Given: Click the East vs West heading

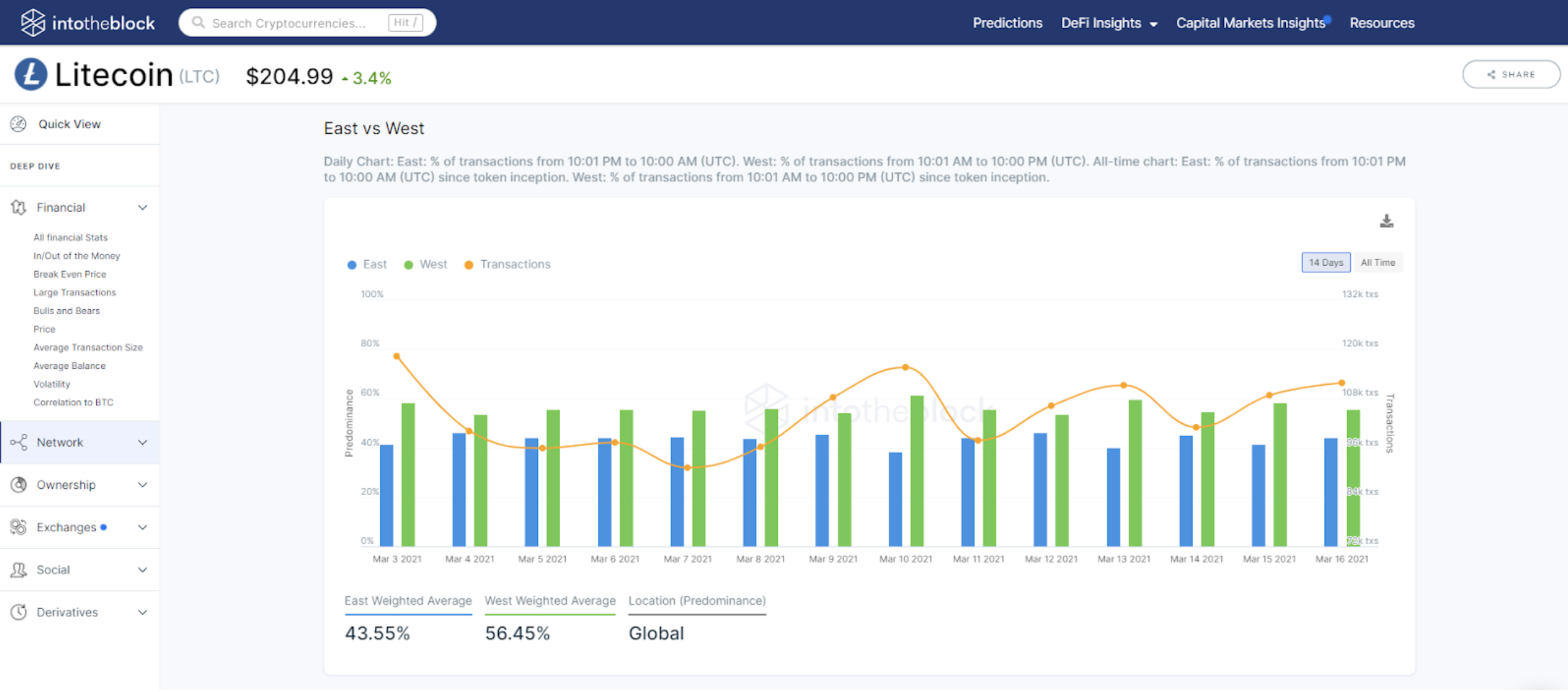Looking at the screenshot, I should tap(374, 128).
